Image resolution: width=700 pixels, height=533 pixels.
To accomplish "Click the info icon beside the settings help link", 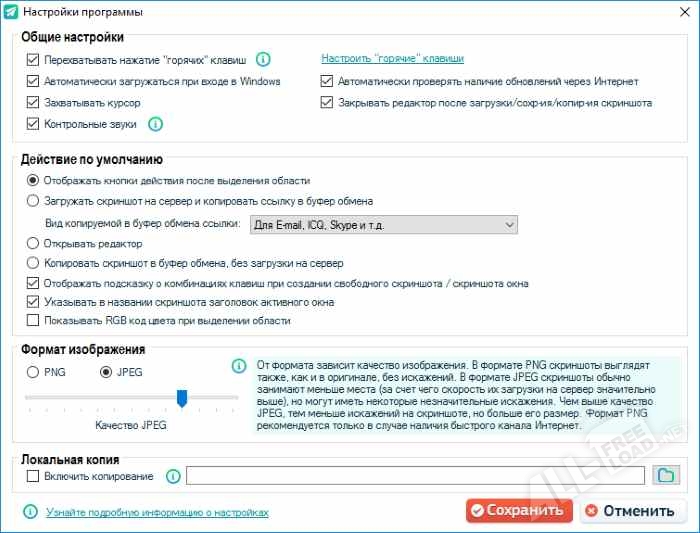I will [30, 512].
